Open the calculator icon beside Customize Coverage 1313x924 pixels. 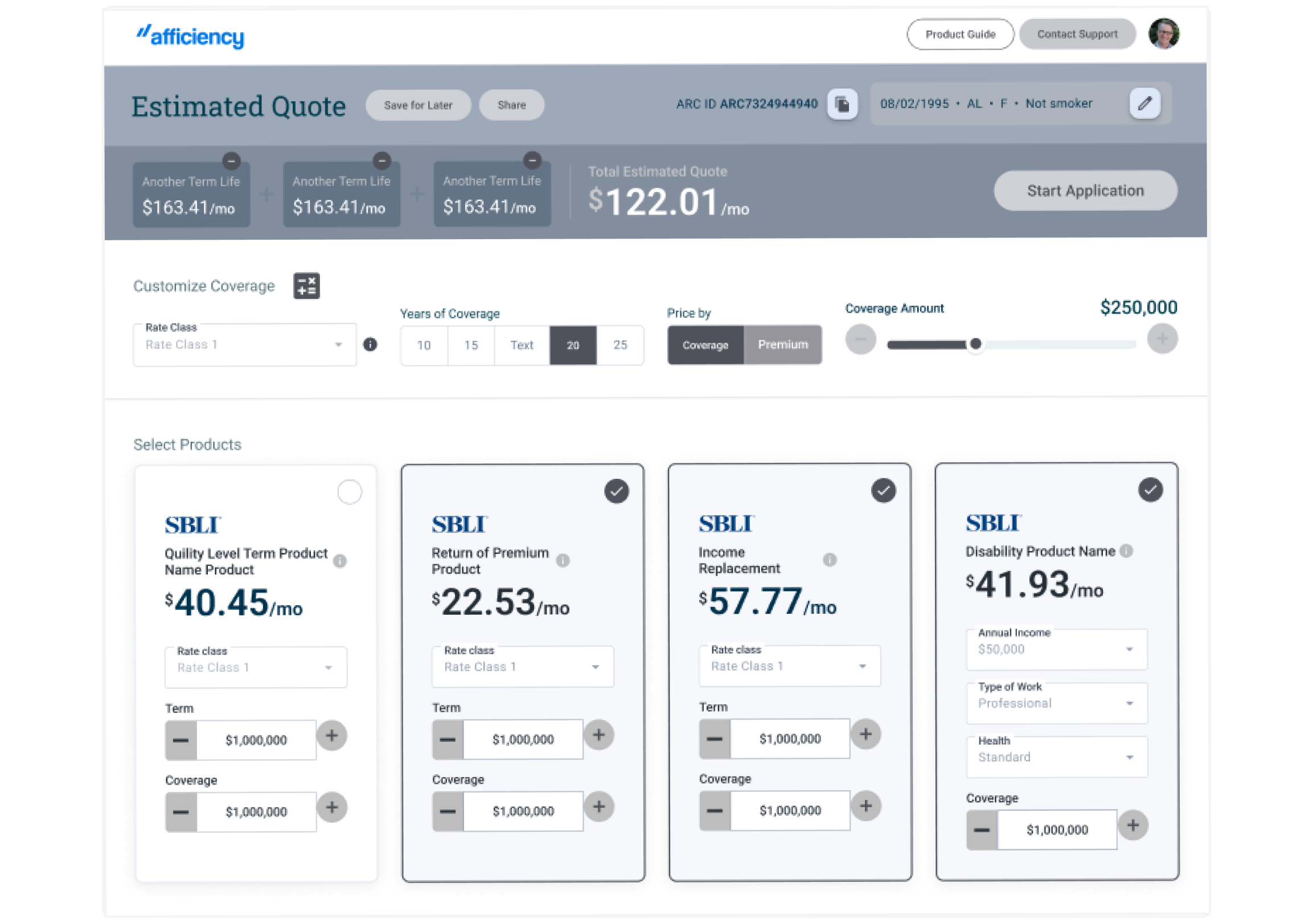[x=306, y=286]
